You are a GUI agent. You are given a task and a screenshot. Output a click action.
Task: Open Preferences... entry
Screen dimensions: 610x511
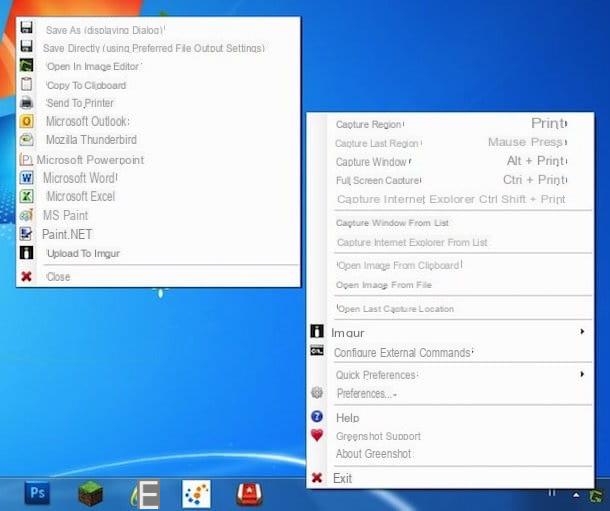(x=366, y=394)
